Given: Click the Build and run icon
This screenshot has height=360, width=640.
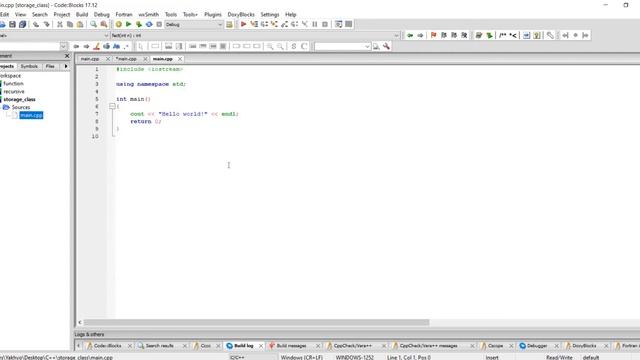Looking at the screenshot, I should tap(139, 24).
